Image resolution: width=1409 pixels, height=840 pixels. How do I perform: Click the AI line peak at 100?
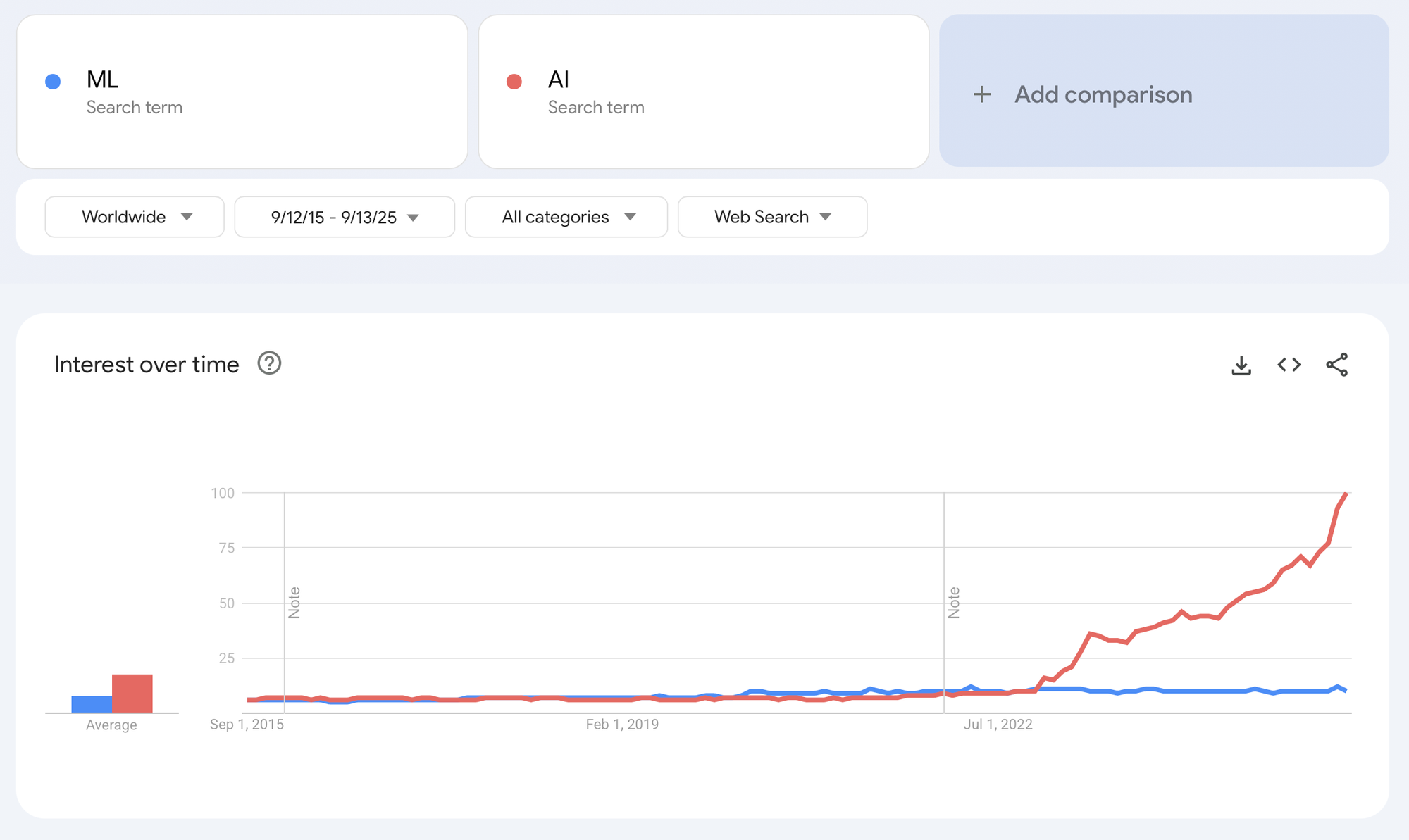[1346, 494]
